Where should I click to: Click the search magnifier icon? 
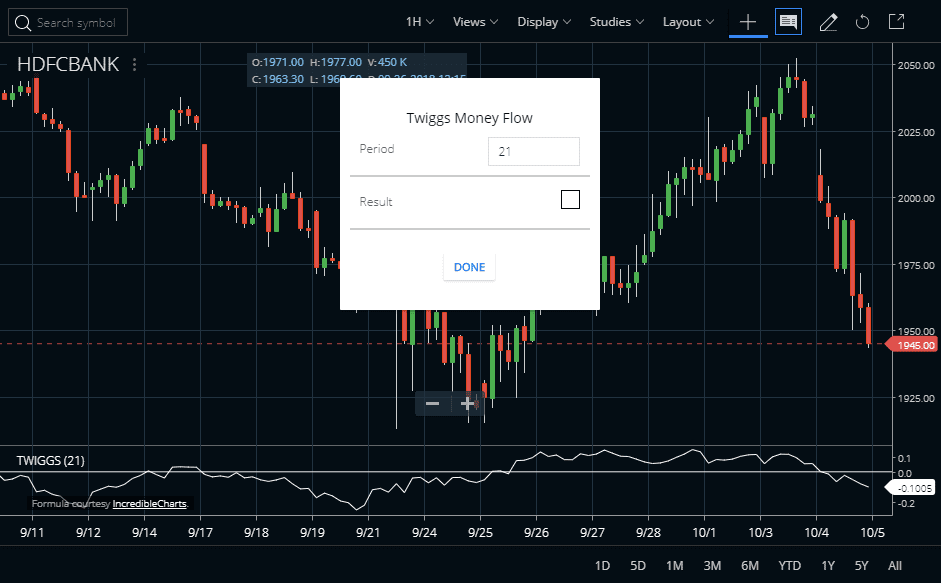23,23
